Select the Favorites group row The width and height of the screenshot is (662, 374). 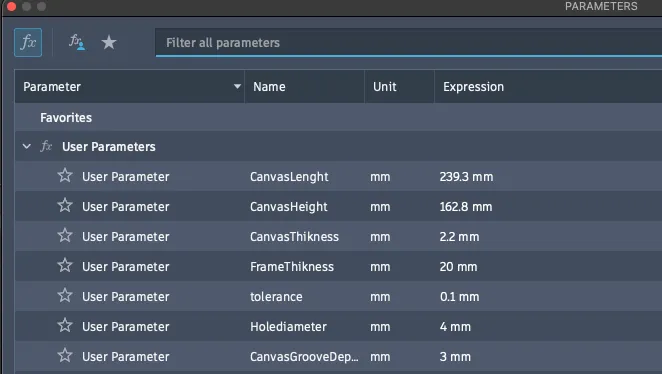(x=338, y=117)
